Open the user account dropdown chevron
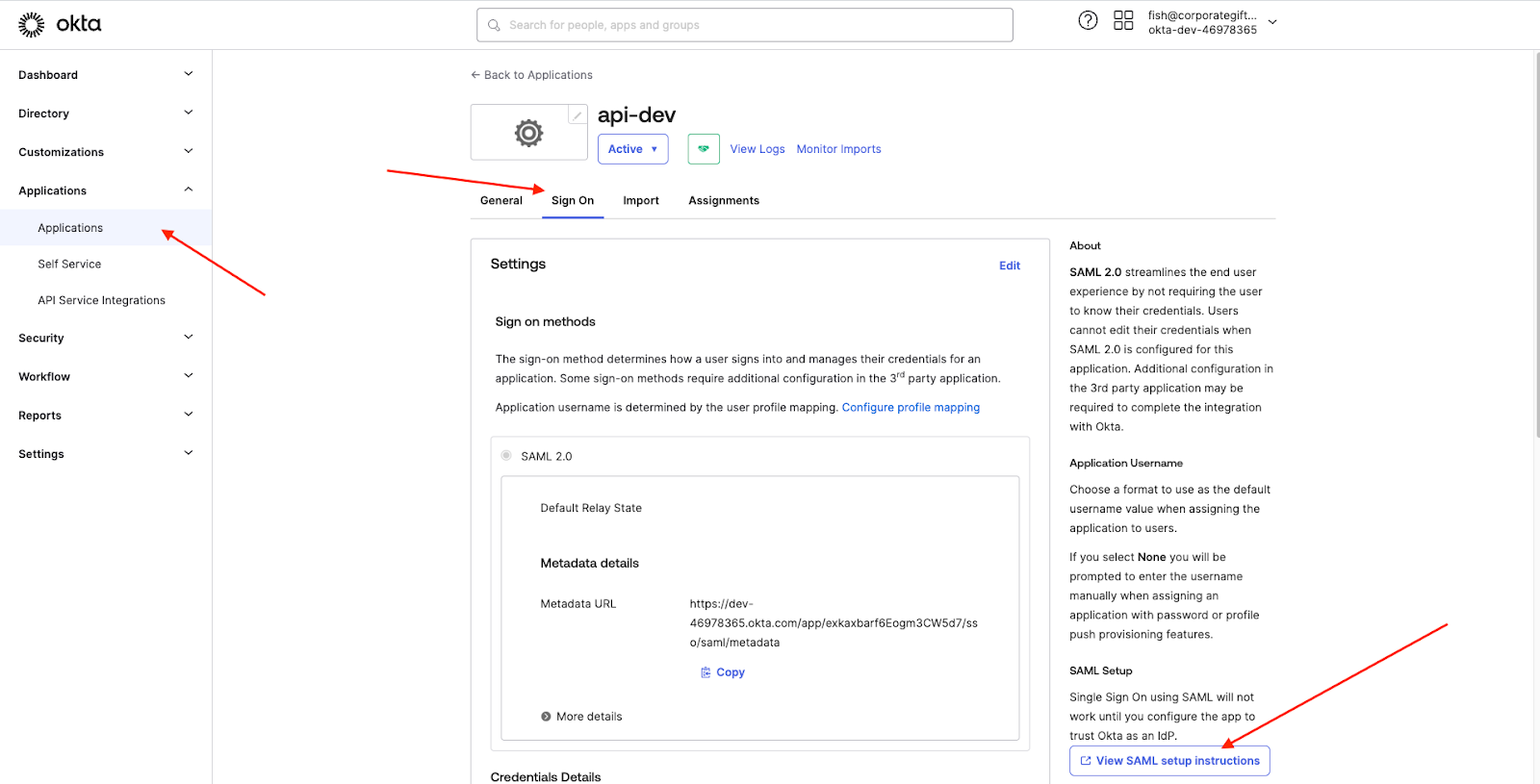This screenshot has height=784, width=1540. click(x=1272, y=22)
